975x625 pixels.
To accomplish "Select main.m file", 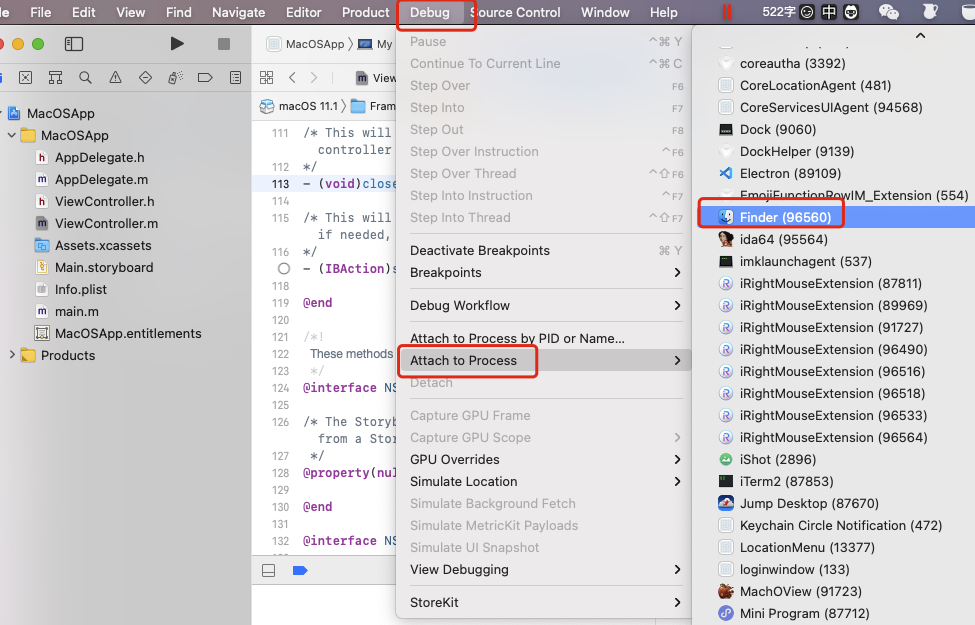I will [76, 311].
